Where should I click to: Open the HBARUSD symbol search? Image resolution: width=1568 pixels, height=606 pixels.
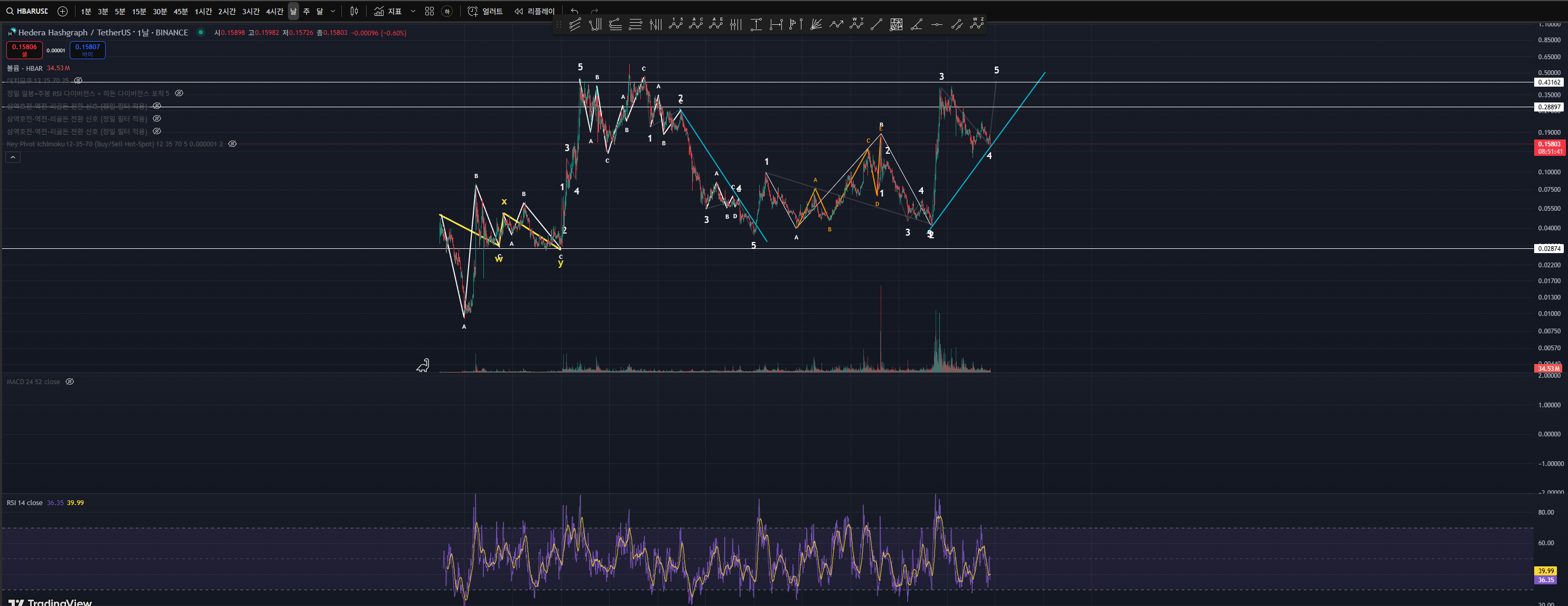pyautogui.click(x=27, y=11)
